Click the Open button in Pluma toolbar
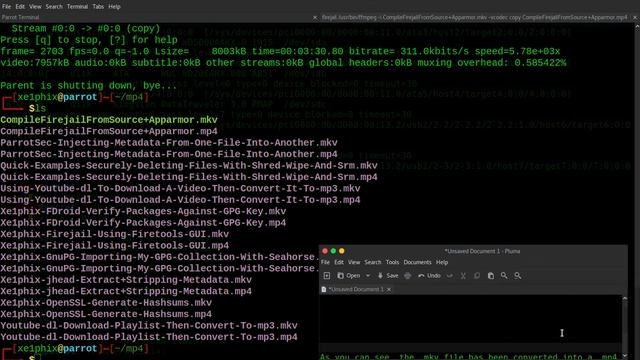Screen dimensions: 640x360 click(x=349, y=276)
